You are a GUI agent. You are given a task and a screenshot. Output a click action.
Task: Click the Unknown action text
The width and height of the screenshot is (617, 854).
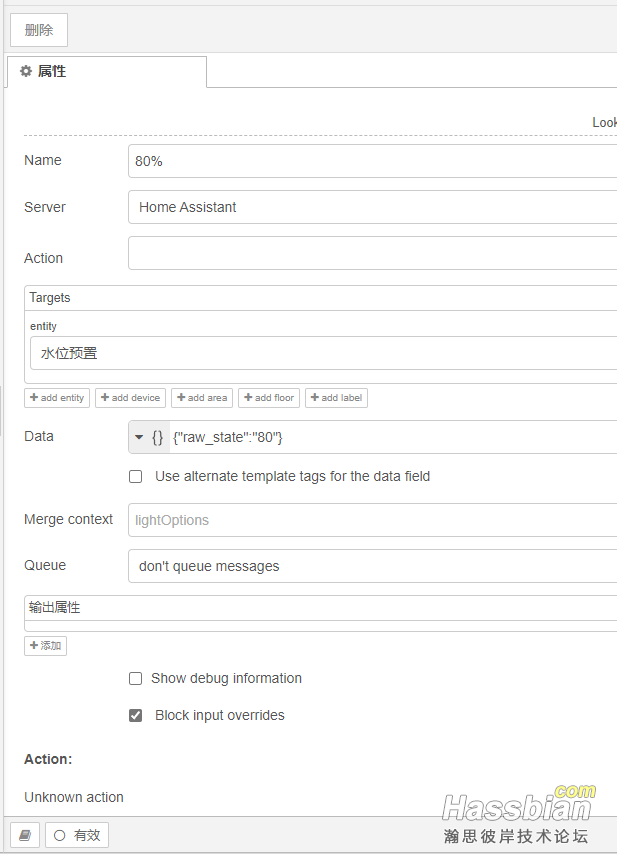tap(74, 797)
